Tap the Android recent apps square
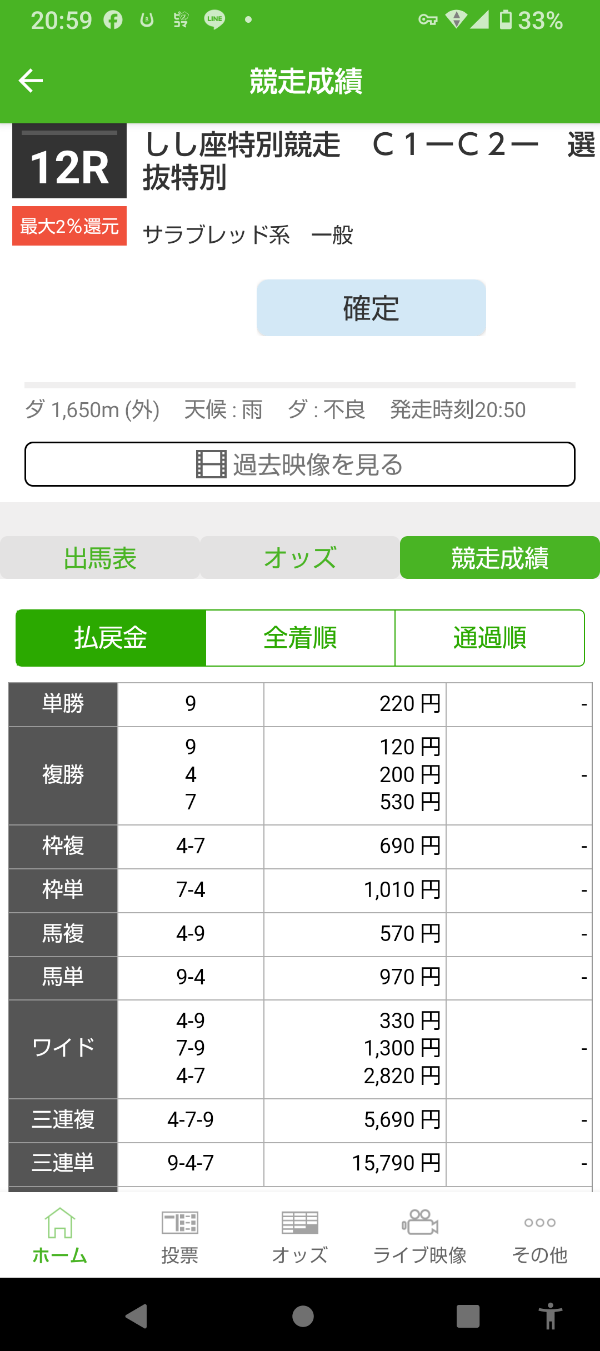The image size is (600, 1351). (468, 1316)
